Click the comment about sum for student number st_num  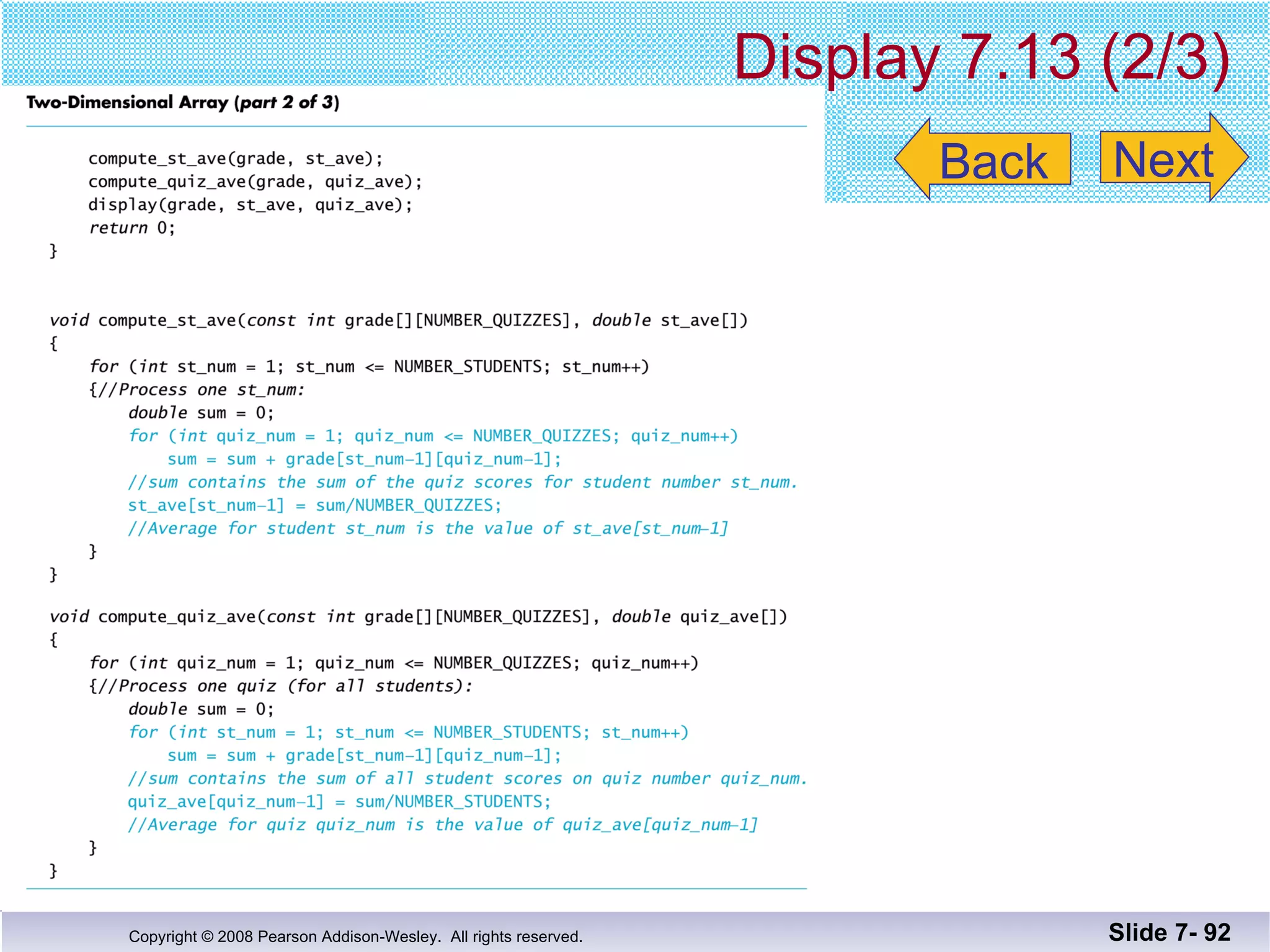pyautogui.click(x=463, y=482)
